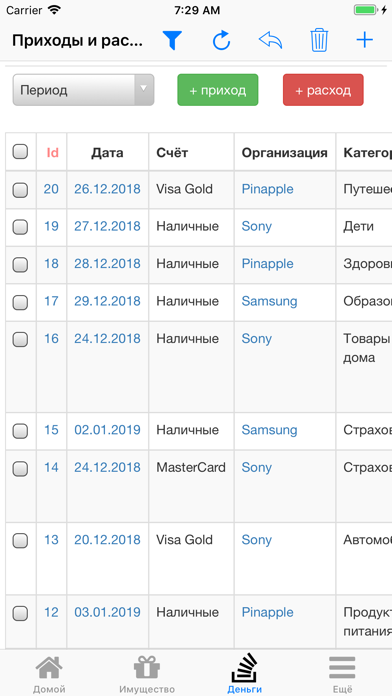
Task: Click the green + приход button
Action: click(x=218, y=90)
